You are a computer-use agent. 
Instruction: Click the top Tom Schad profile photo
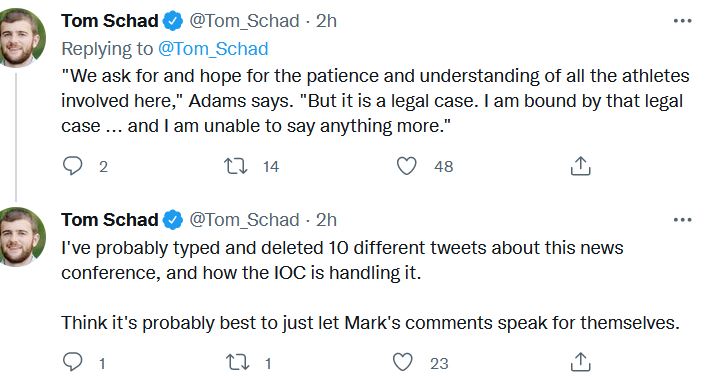tap(19, 37)
